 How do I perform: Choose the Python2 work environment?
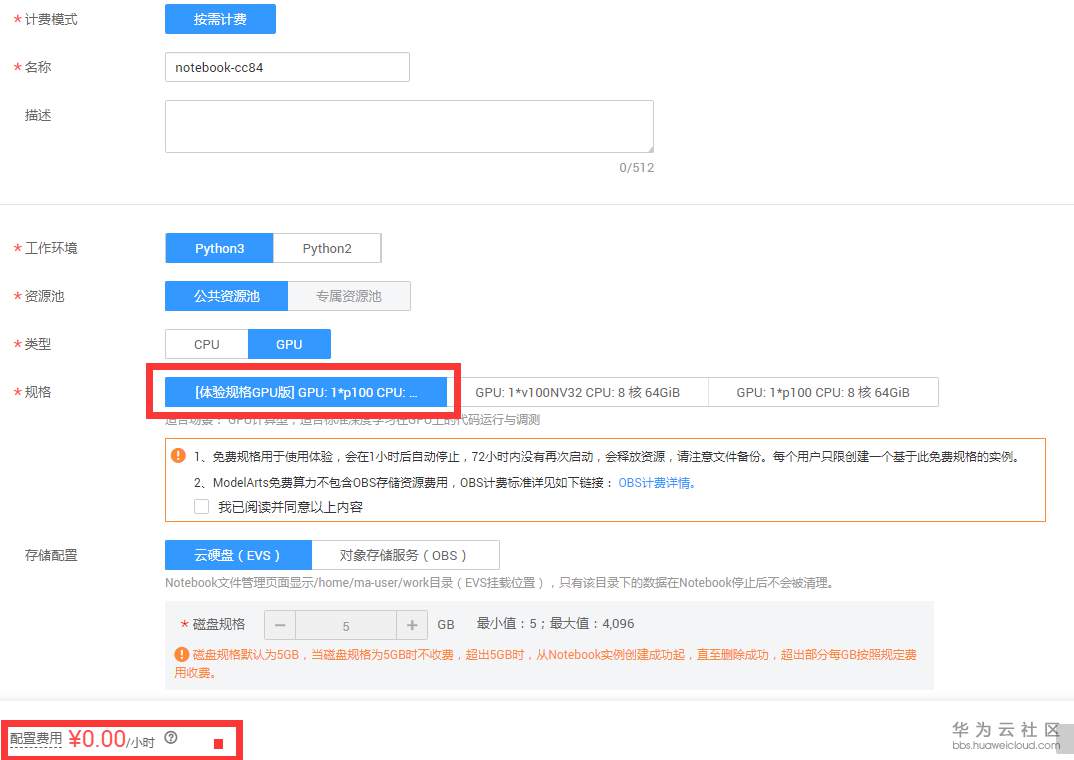(x=327, y=249)
